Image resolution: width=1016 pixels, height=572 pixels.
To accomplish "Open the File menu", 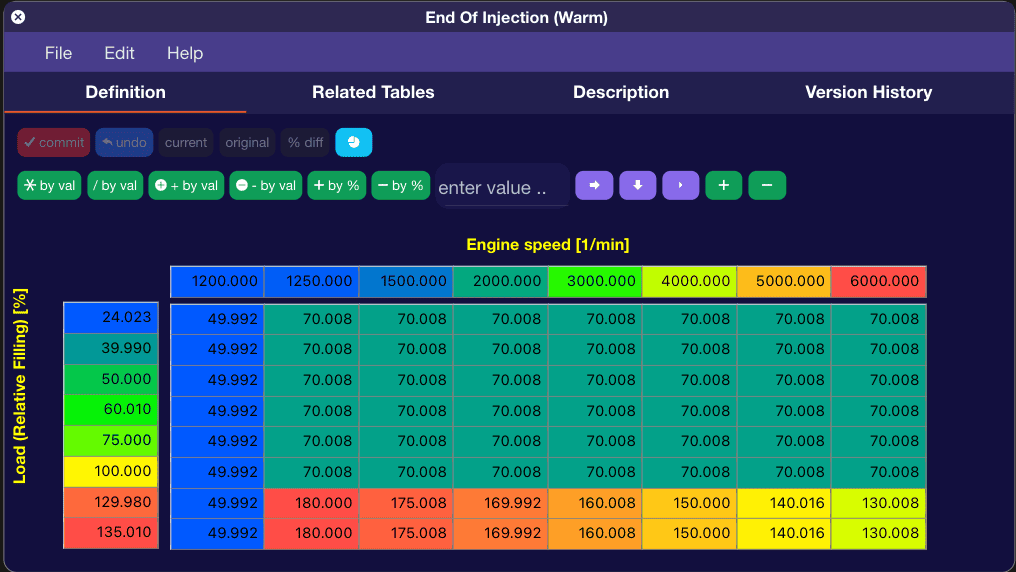I will 58,53.
